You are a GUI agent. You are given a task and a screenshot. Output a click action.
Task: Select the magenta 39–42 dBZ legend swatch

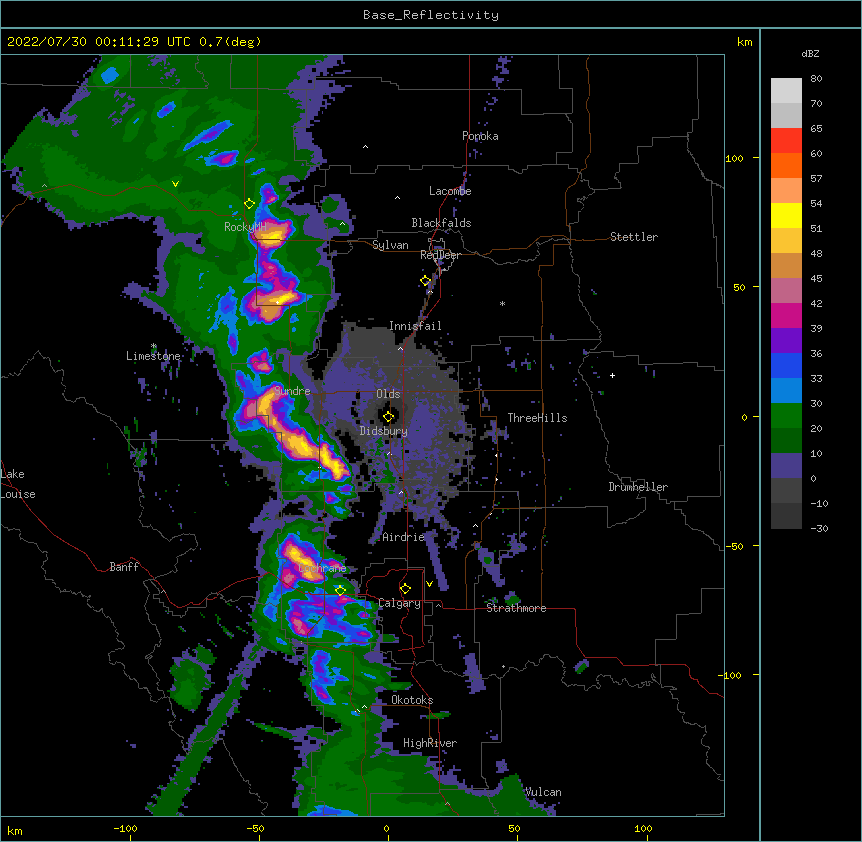point(786,315)
